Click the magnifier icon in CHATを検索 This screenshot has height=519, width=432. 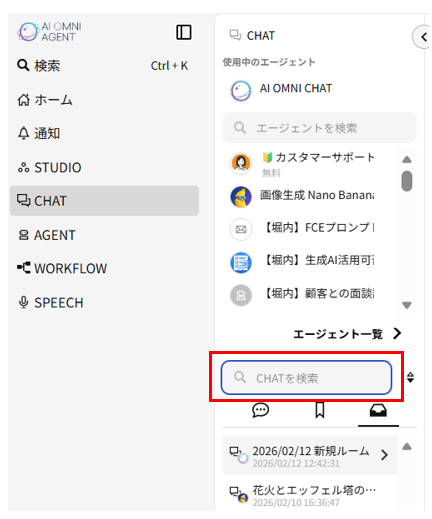[240, 377]
